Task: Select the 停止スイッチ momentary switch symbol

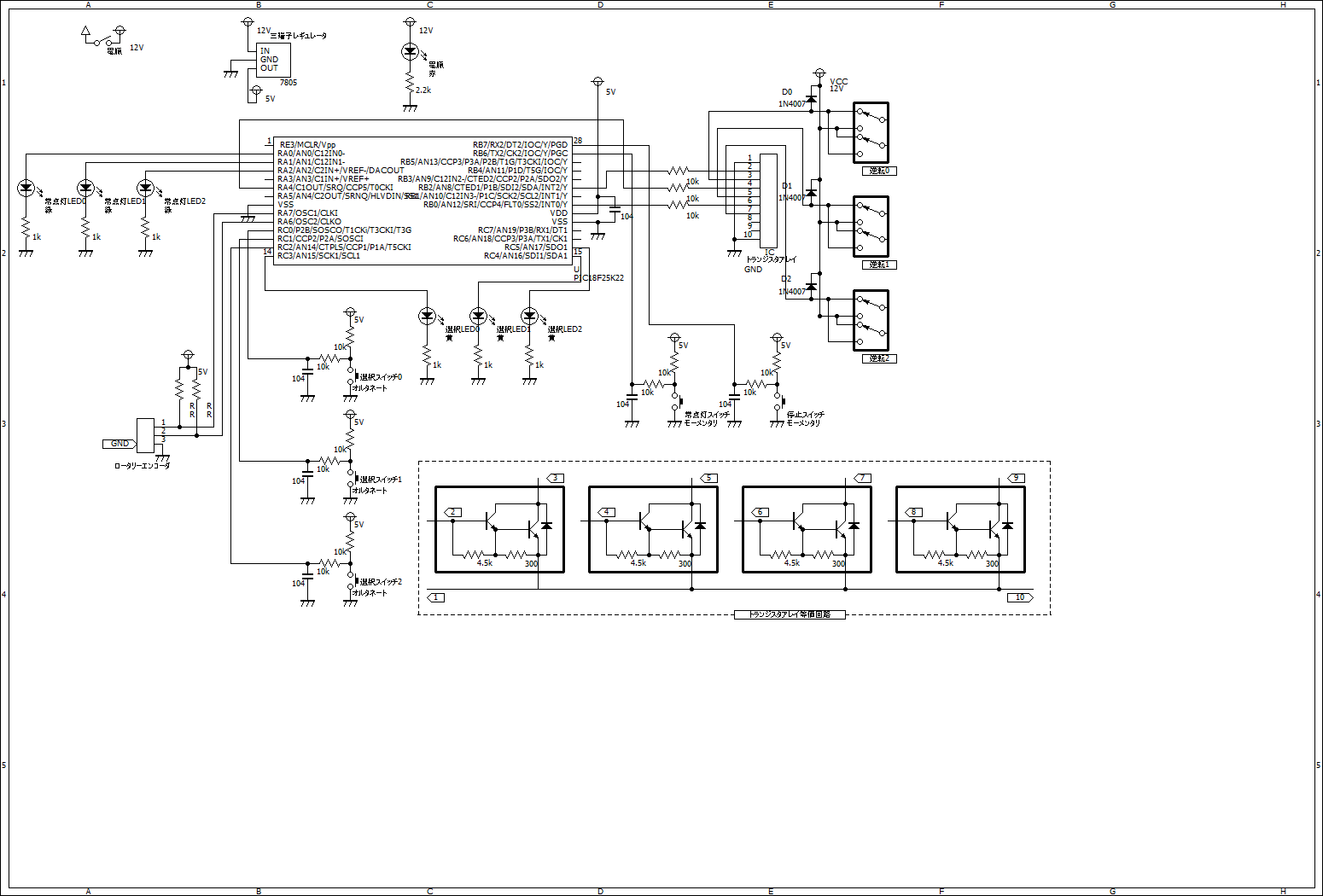Action: click(x=777, y=401)
